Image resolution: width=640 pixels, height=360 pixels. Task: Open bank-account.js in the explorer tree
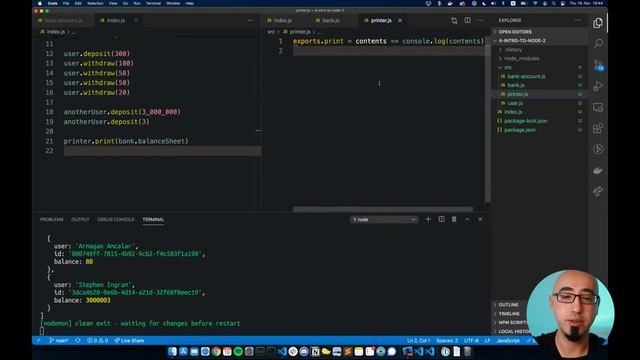click(526, 76)
